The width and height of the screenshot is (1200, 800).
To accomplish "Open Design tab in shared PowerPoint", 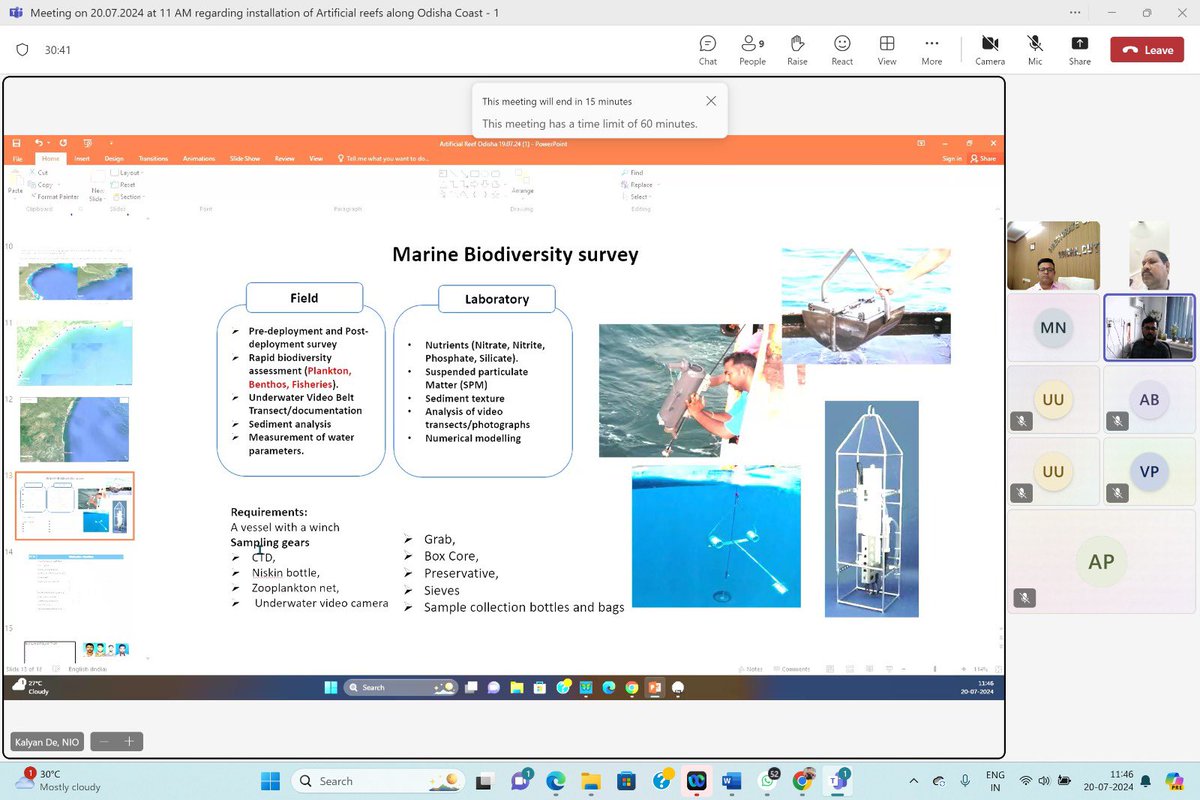I will [114, 158].
